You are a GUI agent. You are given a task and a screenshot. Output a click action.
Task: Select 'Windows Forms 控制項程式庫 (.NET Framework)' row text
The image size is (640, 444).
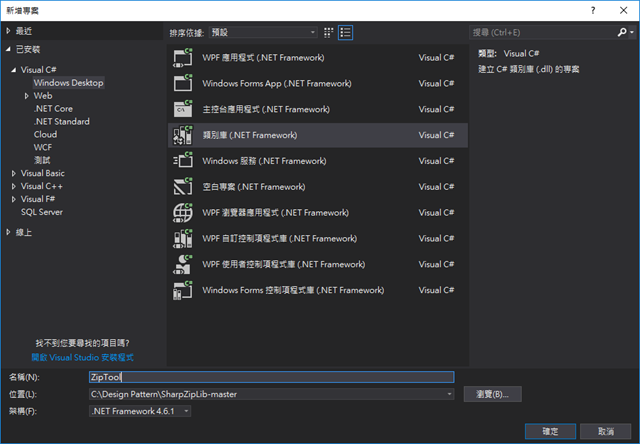point(293,291)
